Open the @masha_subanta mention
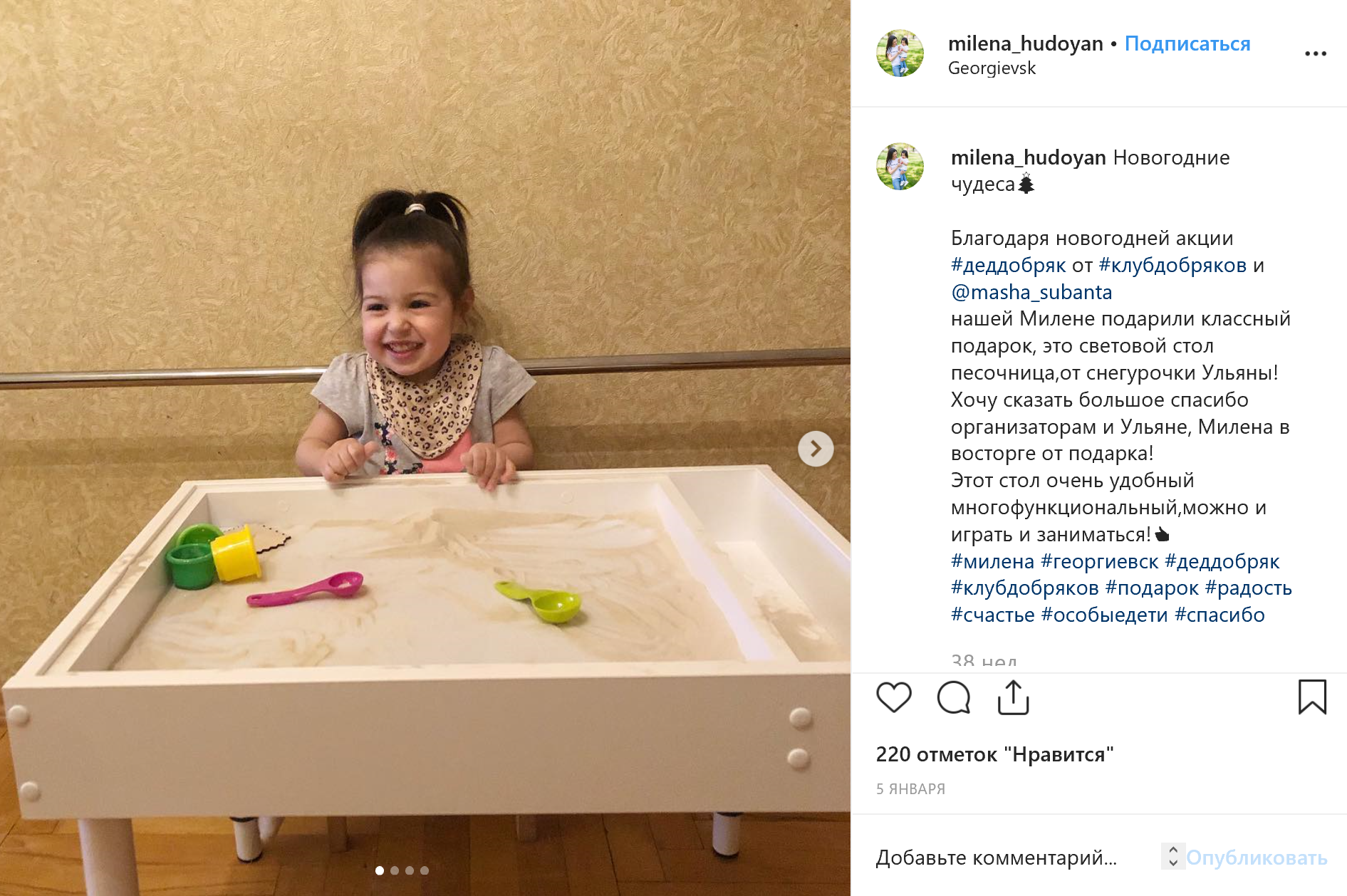 (x=1031, y=292)
